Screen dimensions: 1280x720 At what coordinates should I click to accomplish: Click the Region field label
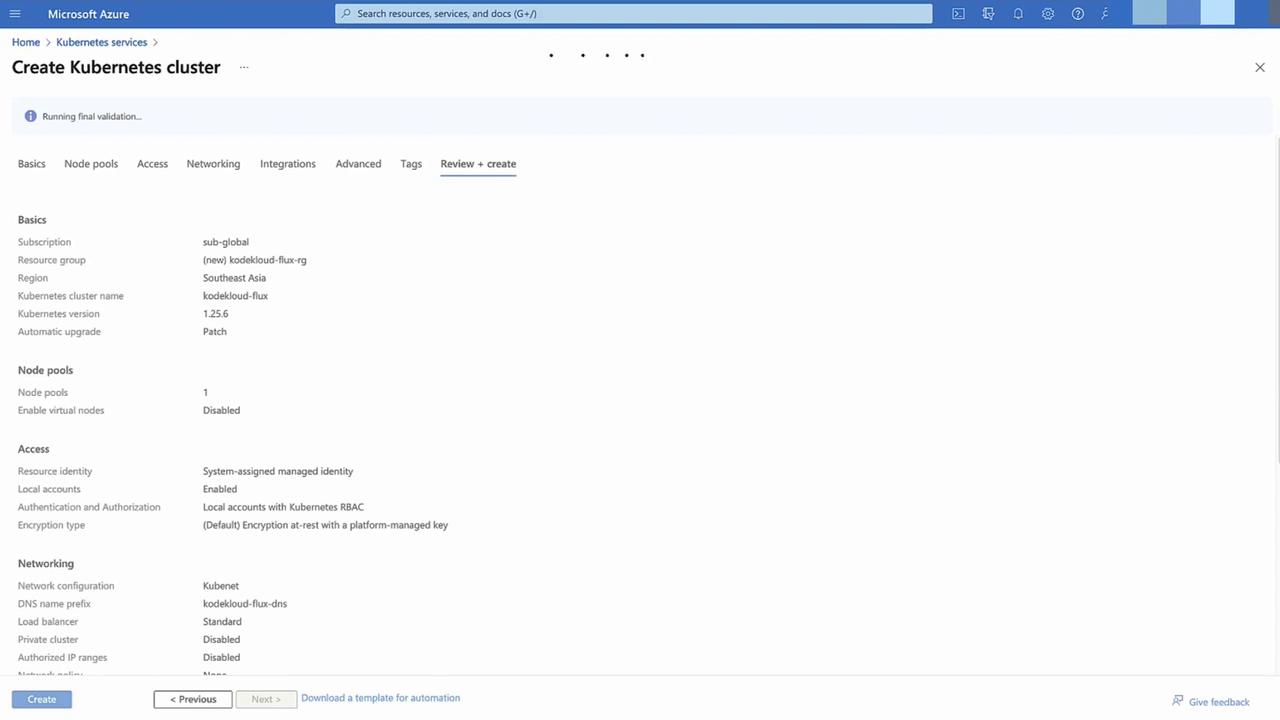pyautogui.click(x=33, y=278)
